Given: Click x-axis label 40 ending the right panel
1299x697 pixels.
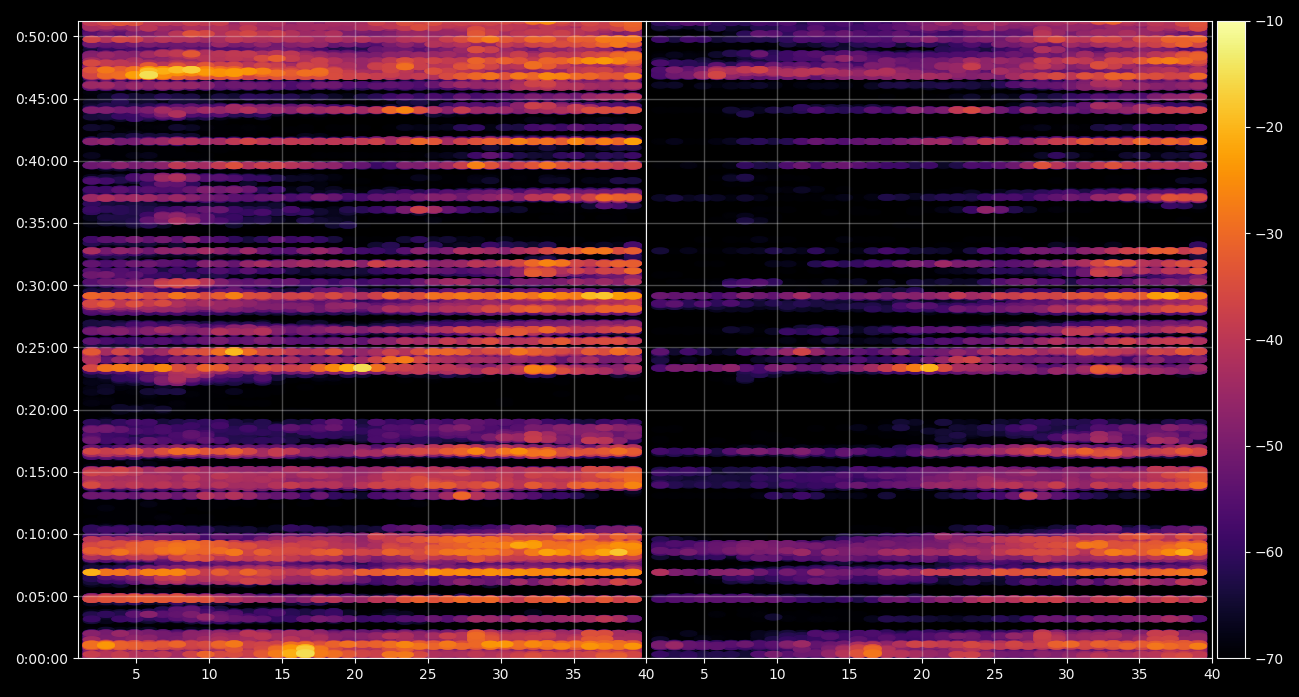Looking at the screenshot, I should [1212, 675].
